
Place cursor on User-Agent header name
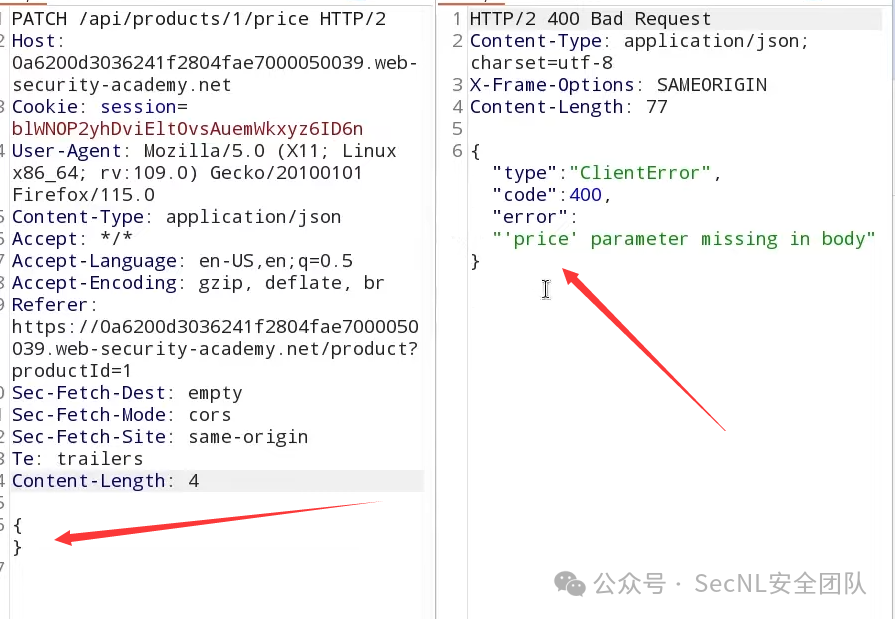click(x=67, y=151)
